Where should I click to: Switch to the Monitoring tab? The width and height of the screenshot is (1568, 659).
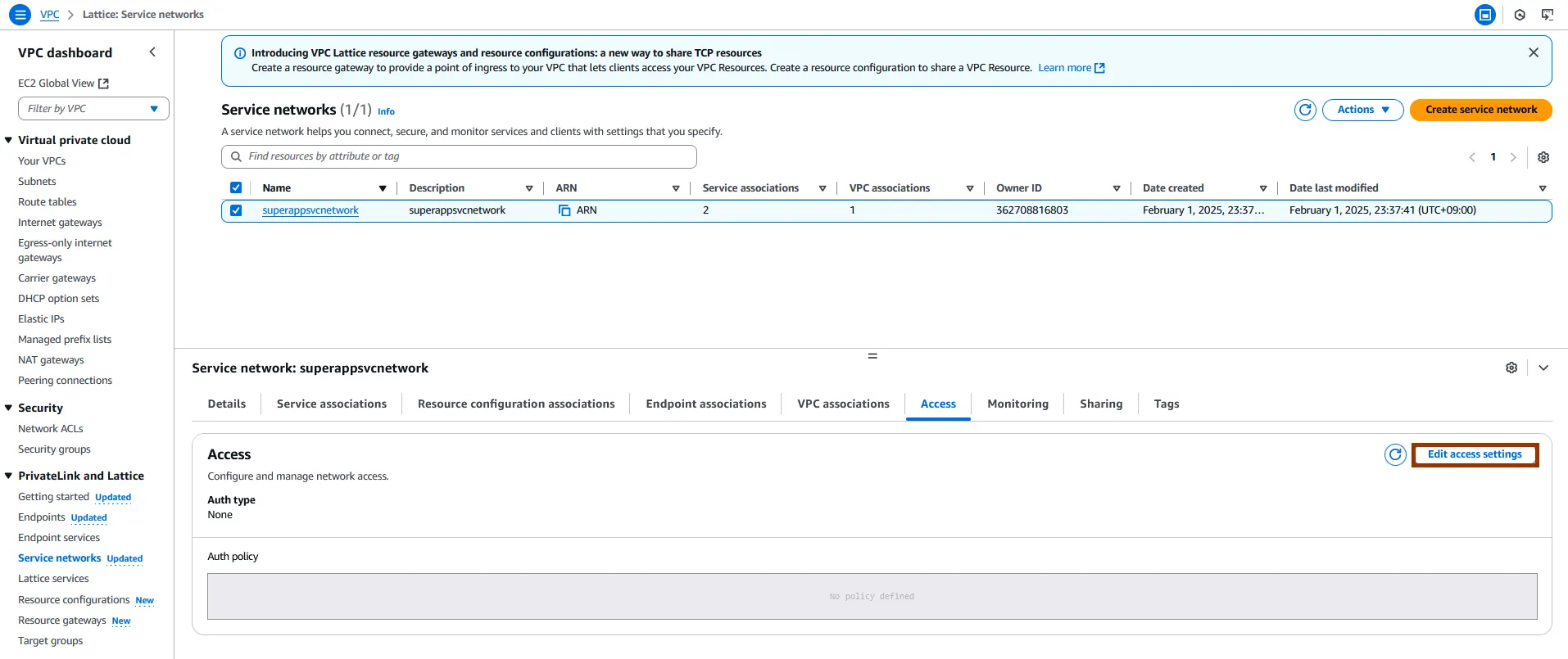[x=1017, y=404]
